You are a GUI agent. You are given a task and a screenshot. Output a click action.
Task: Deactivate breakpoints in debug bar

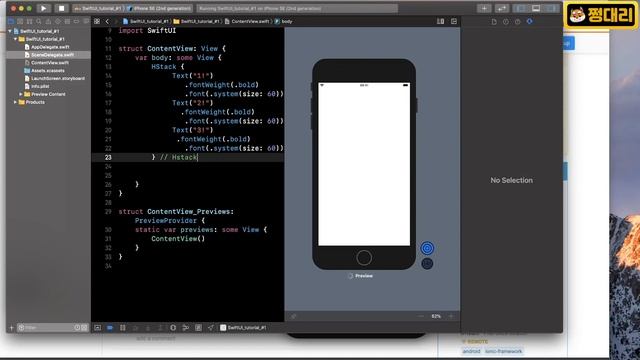pyautogui.click(x=110, y=328)
